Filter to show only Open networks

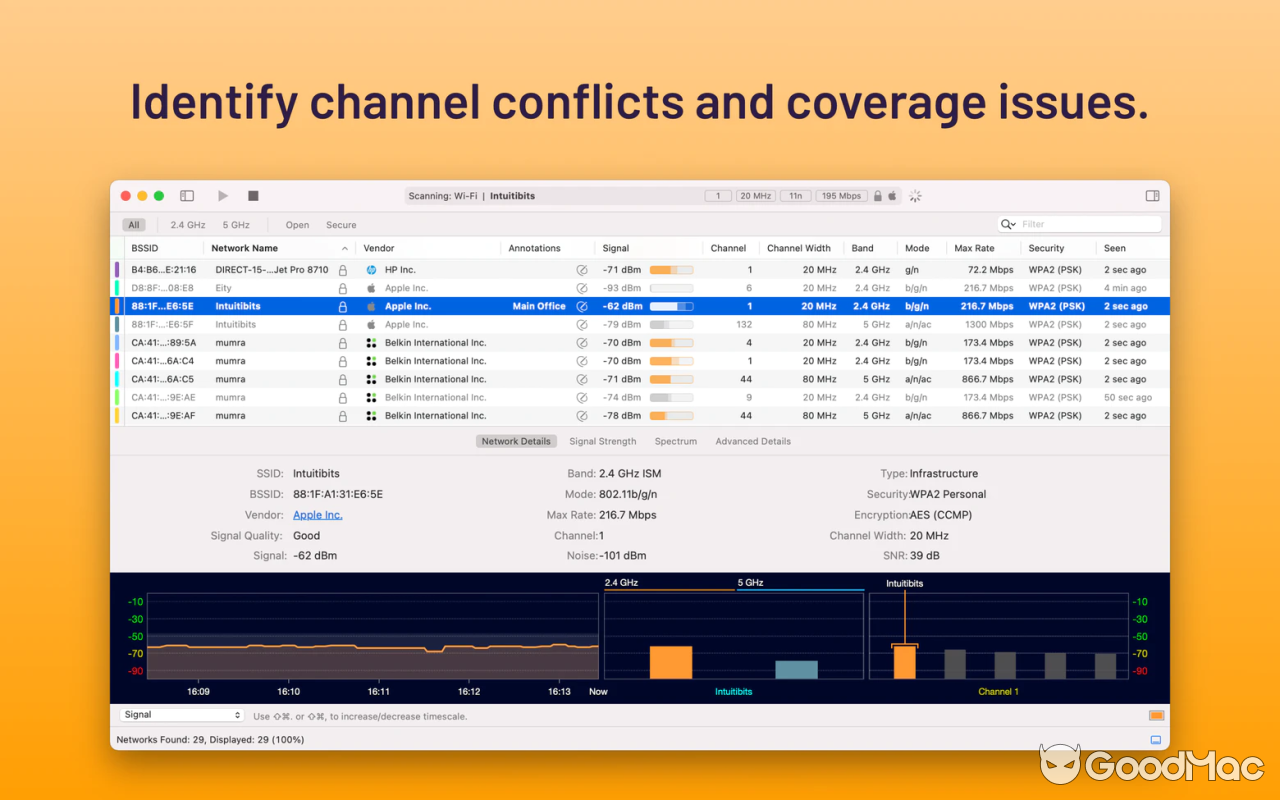[x=297, y=224]
